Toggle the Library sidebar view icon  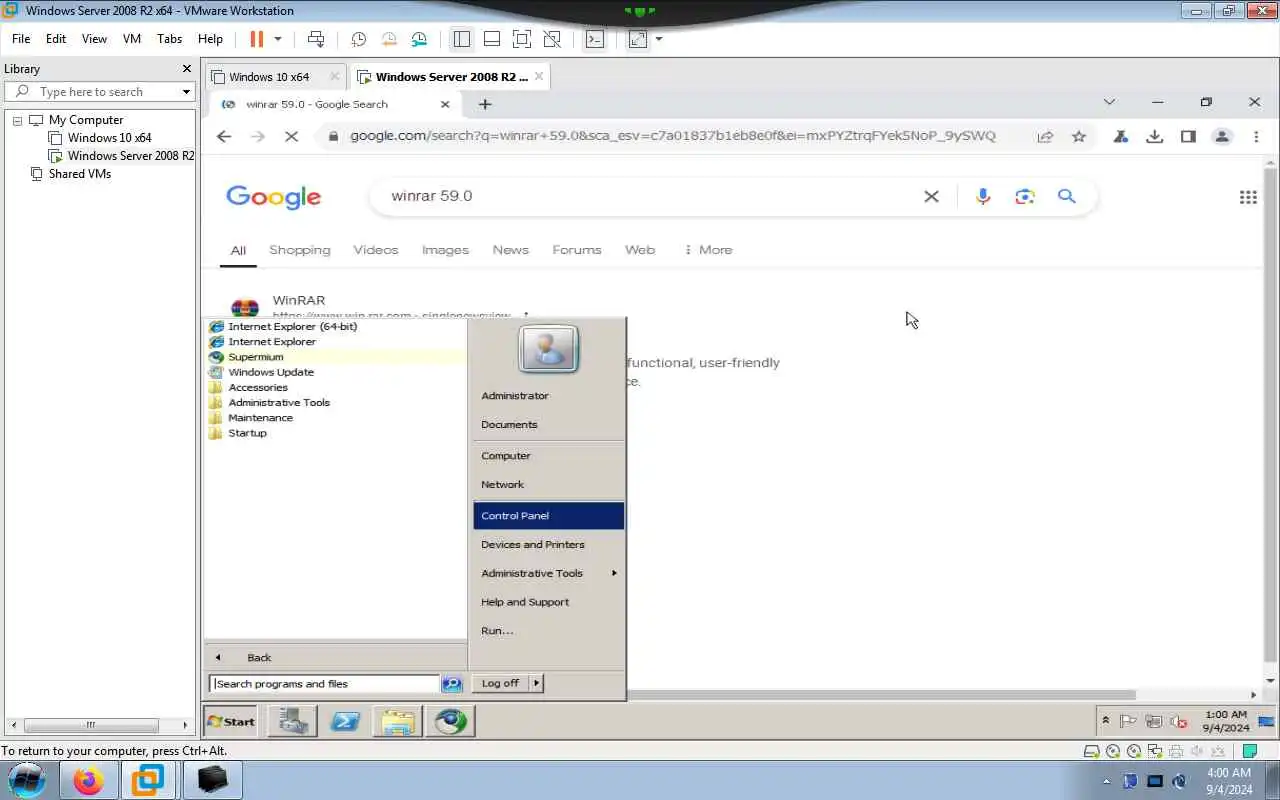(x=461, y=39)
